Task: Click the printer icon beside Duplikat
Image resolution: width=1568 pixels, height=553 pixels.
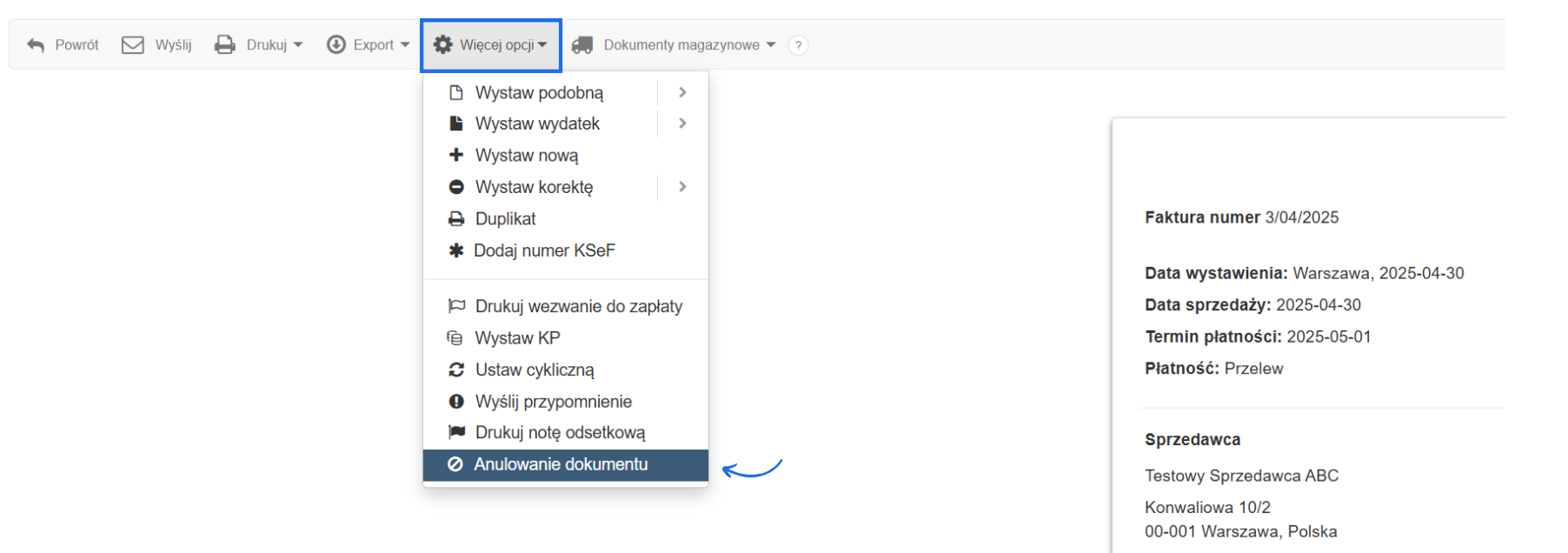Action: click(456, 218)
